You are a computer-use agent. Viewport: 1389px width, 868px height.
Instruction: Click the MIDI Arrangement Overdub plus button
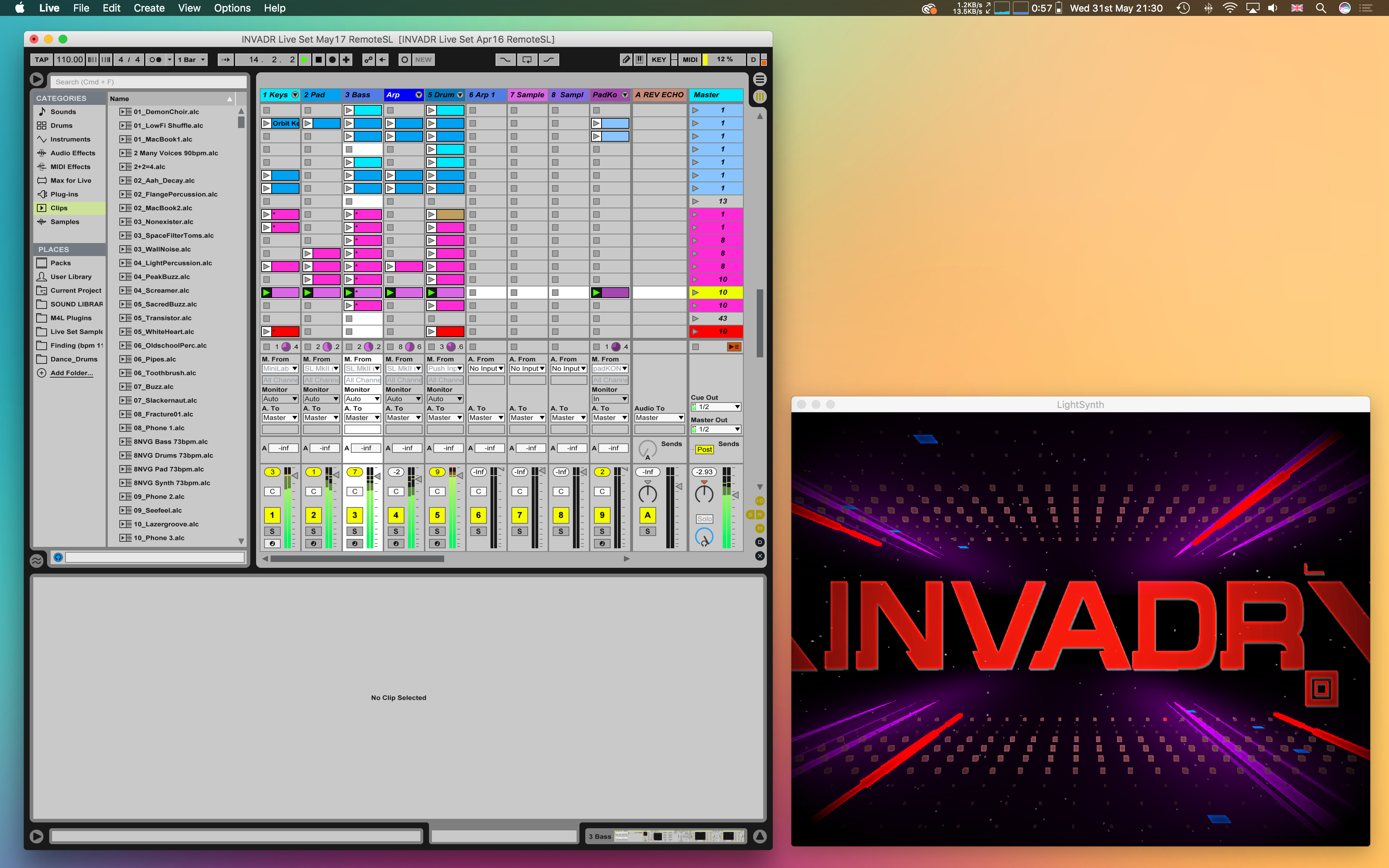click(346, 60)
